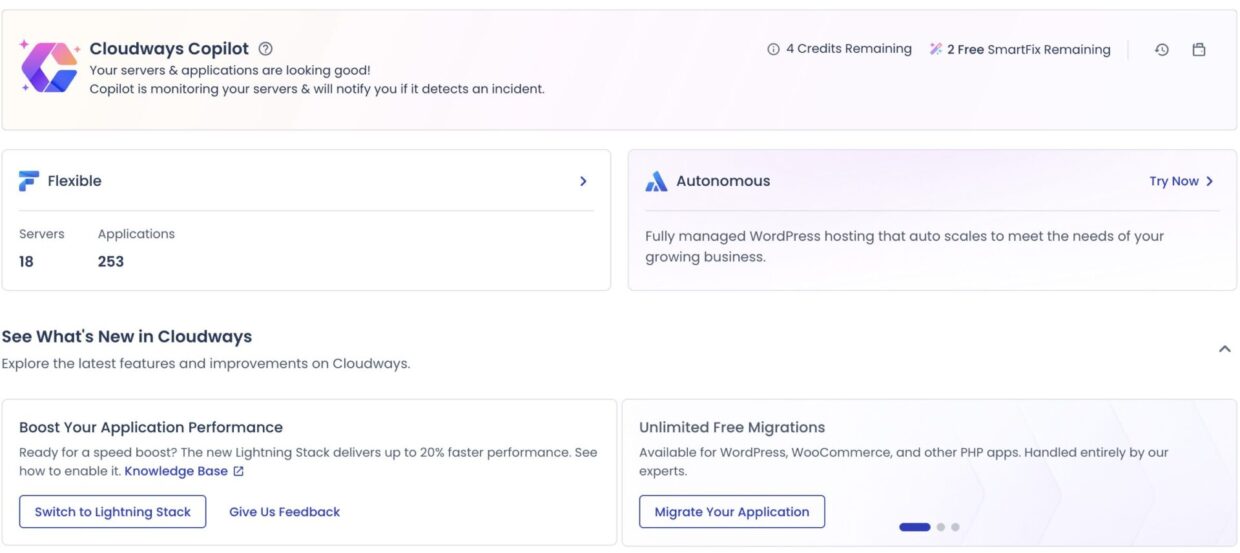Image resolution: width=1240 pixels, height=553 pixels.
Task: Open the Copilot help question mark icon
Action: click(265, 48)
